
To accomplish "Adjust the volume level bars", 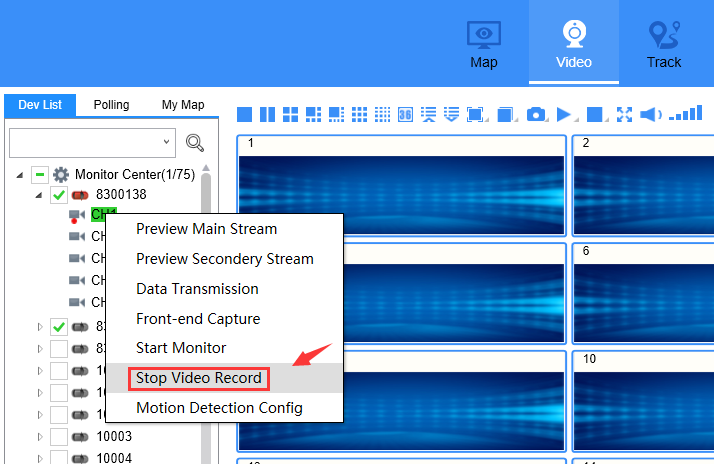I will [x=686, y=113].
